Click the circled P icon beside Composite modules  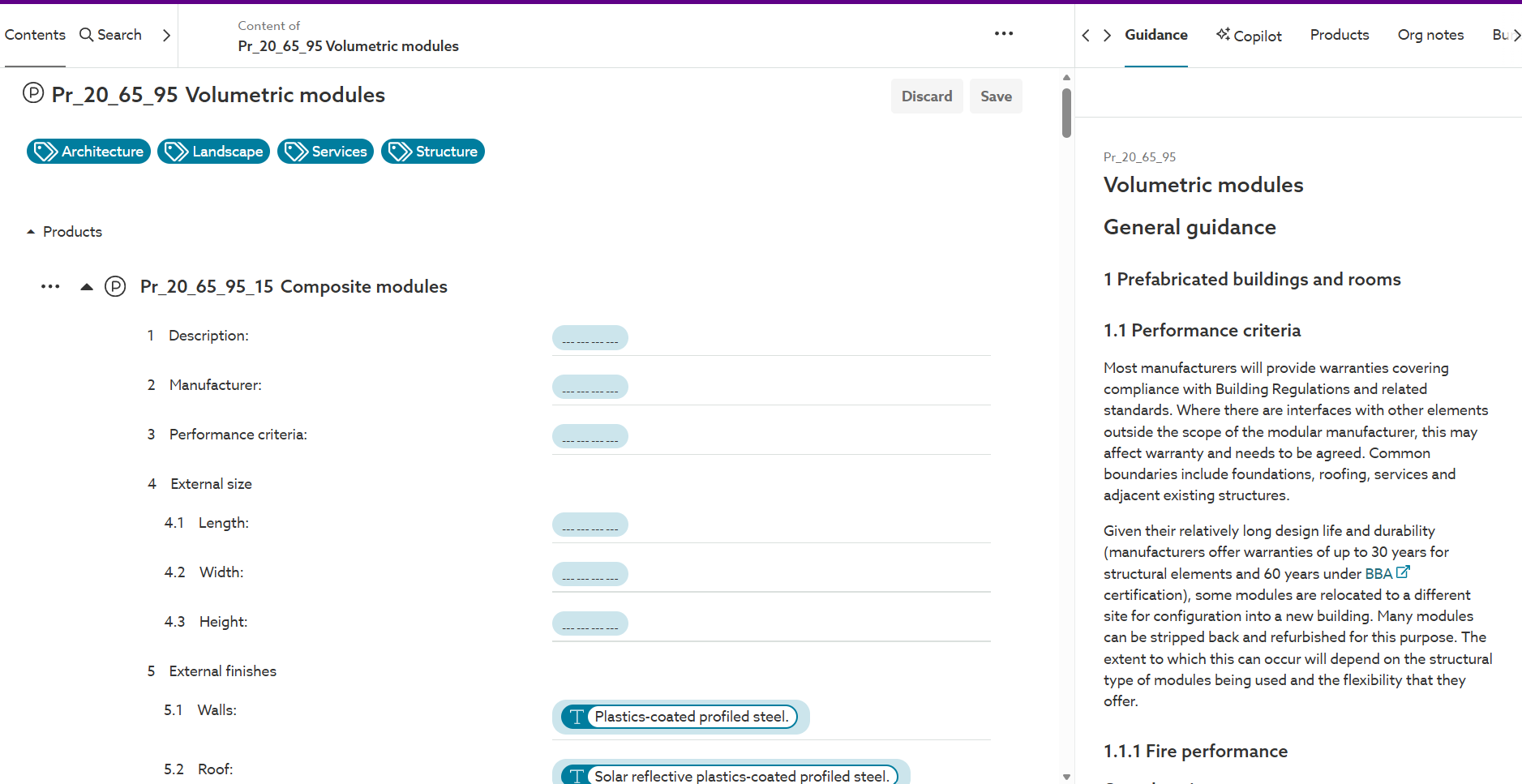click(115, 287)
